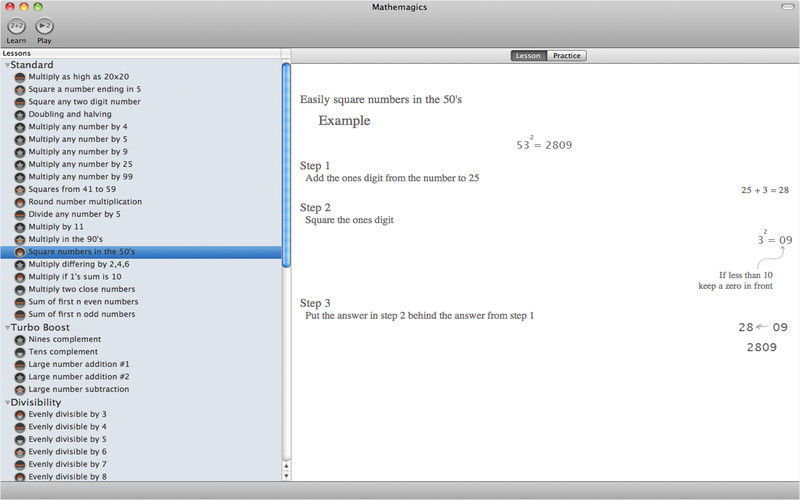Click the "Step 3" heading in lesson
This screenshot has width=800, height=500.
[x=315, y=303]
